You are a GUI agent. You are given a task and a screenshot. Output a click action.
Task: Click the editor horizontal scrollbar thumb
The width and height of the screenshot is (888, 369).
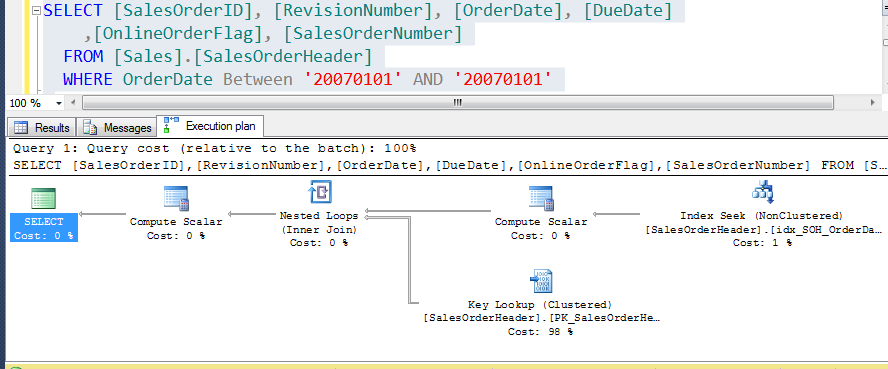tap(458, 103)
